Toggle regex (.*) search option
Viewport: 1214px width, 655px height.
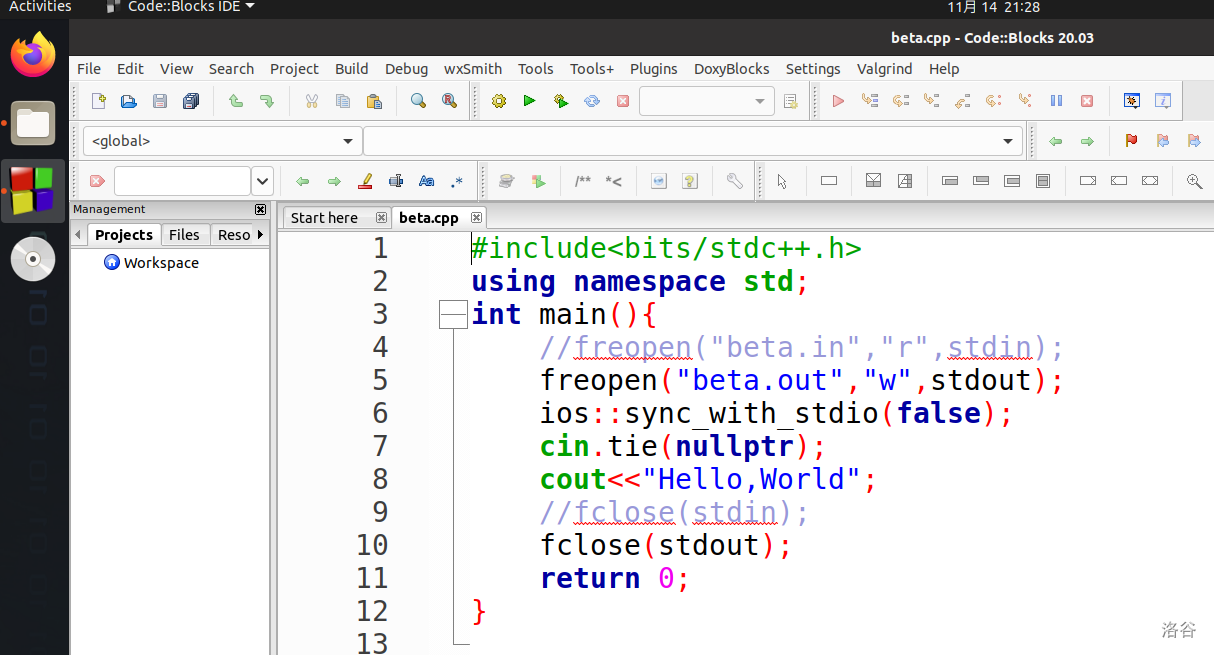(x=457, y=181)
